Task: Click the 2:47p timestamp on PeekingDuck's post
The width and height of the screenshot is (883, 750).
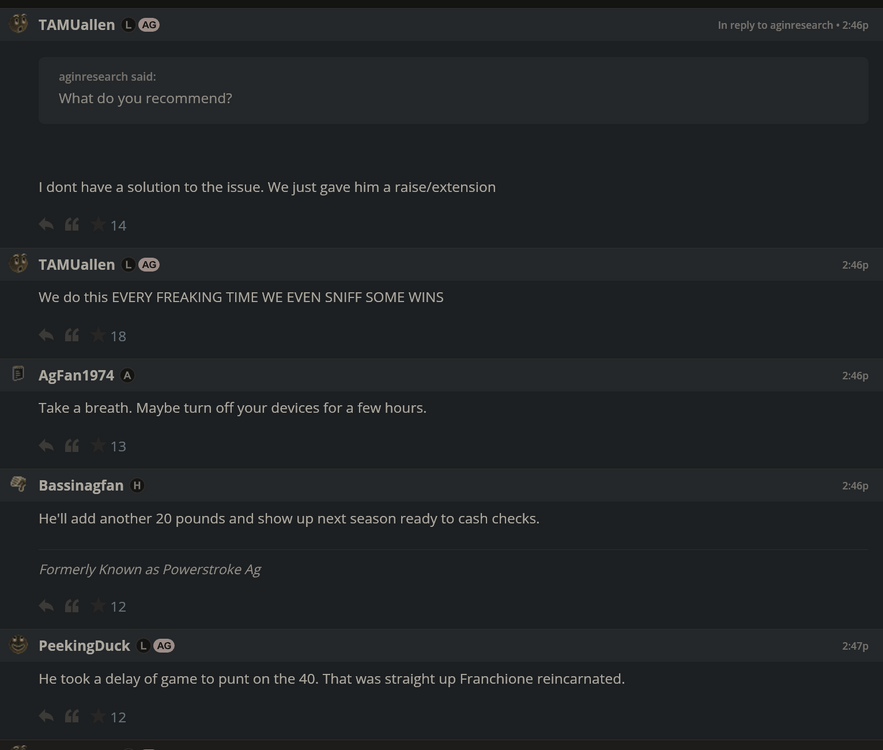Action: pos(858,645)
